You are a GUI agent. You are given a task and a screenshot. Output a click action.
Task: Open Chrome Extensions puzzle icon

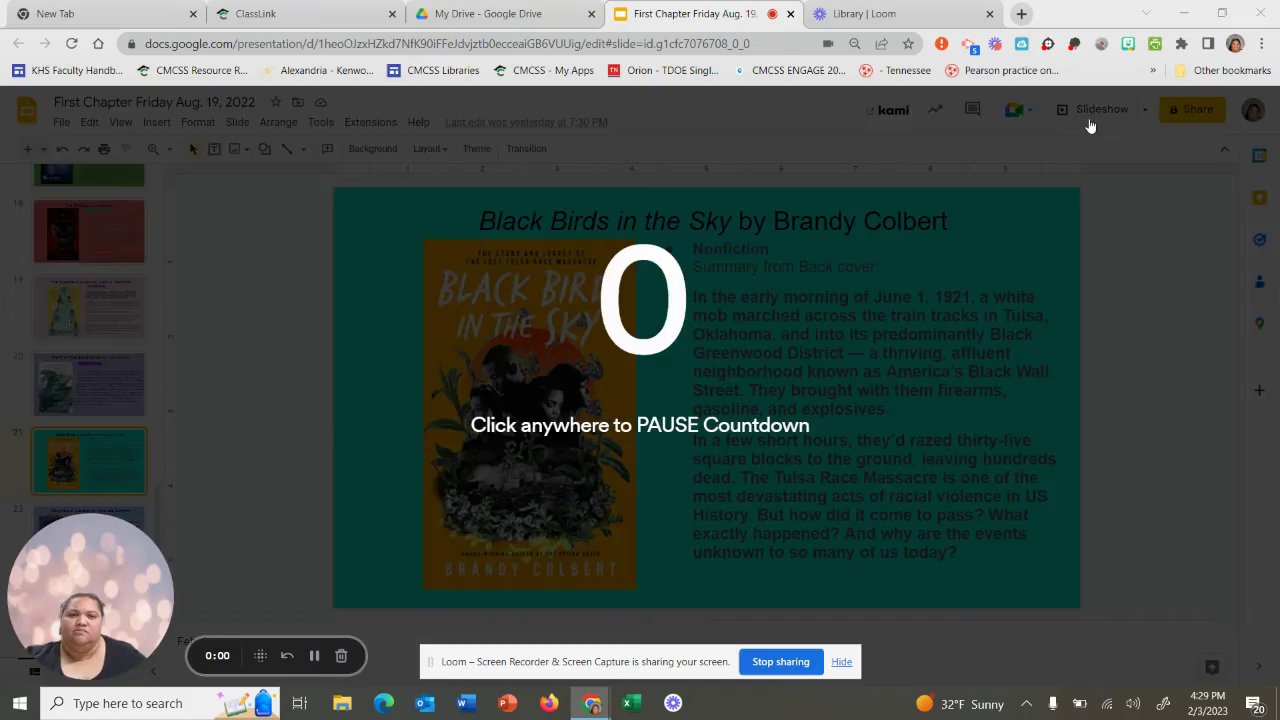pos(1181,44)
